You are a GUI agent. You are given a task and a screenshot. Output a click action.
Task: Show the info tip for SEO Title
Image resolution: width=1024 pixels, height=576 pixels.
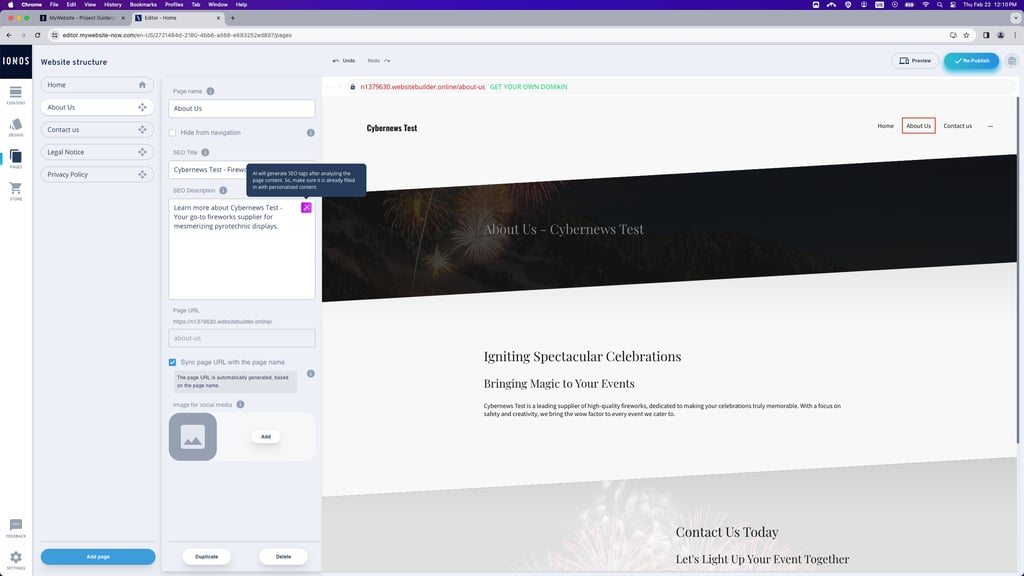coord(205,152)
